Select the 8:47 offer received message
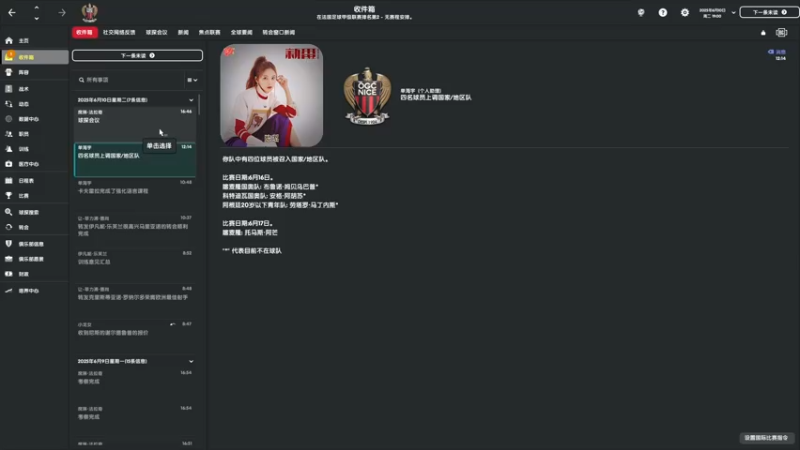 135,337
